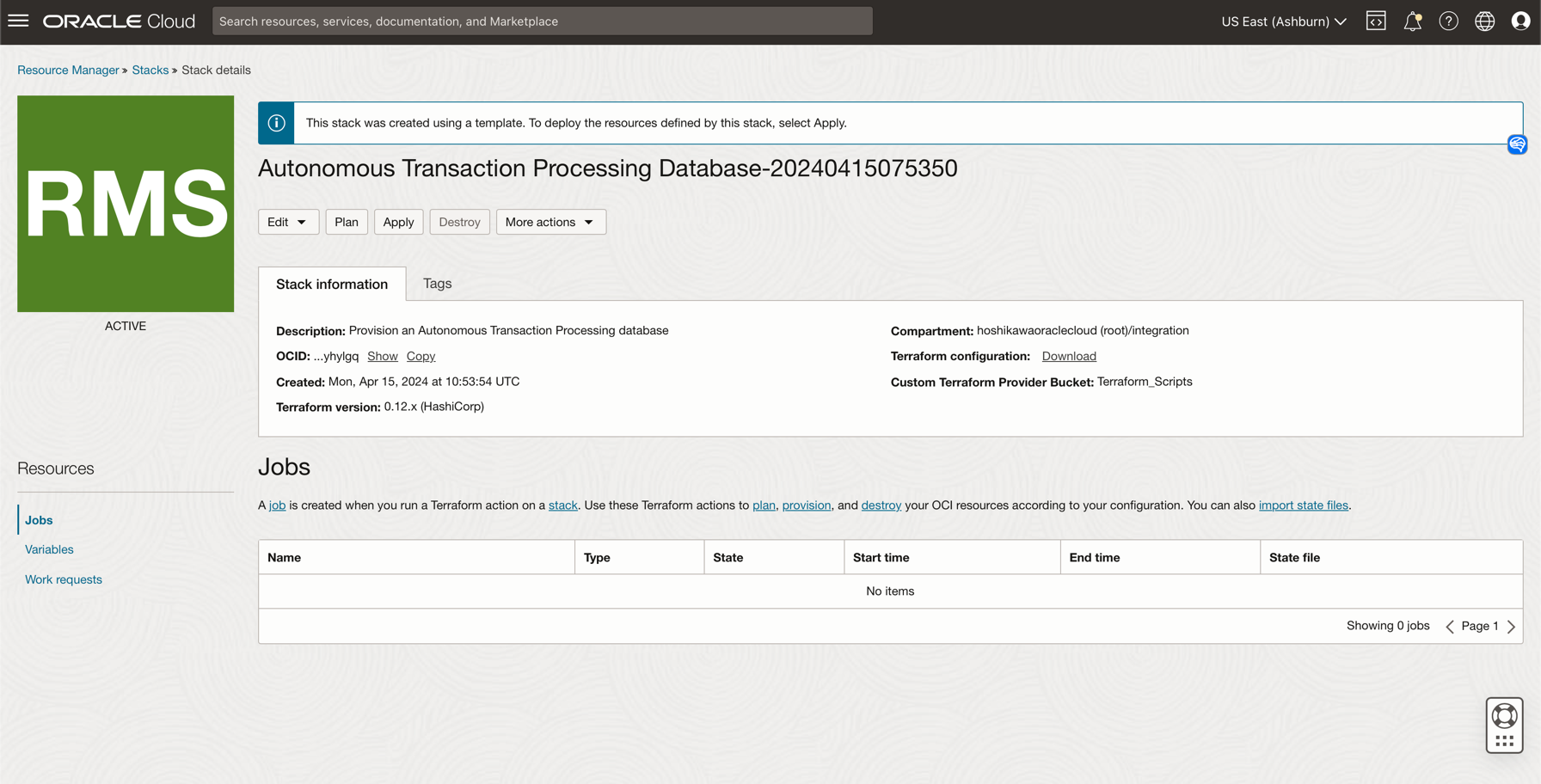
Task: Open the 'job' help link
Action: (x=277, y=505)
